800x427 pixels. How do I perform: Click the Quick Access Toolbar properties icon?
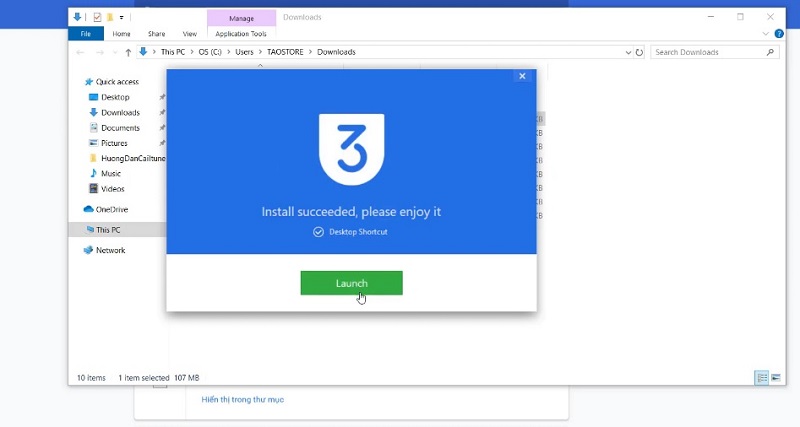(97, 17)
